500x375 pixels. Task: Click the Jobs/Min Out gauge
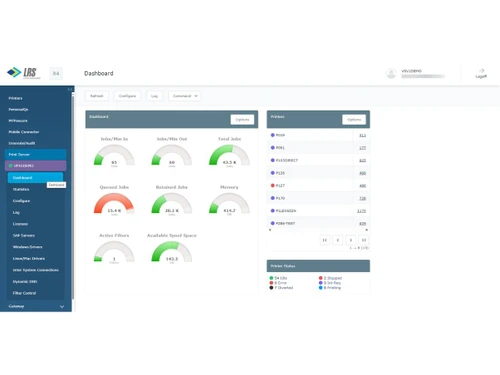click(x=172, y=155)
